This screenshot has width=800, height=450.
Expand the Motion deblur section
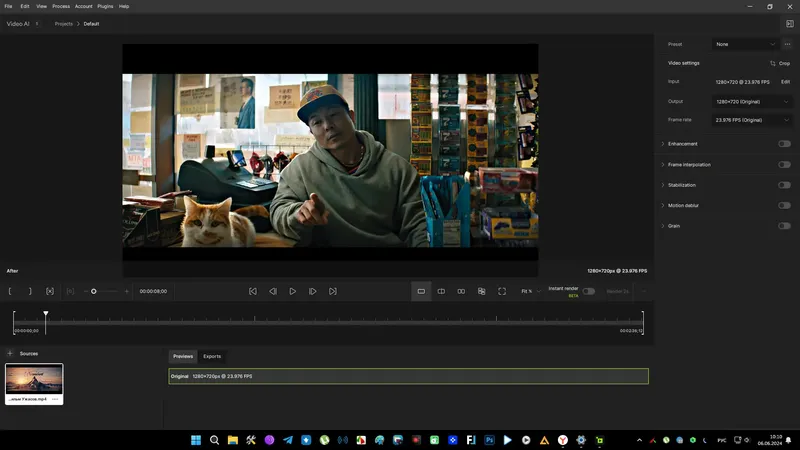coord(662,205)
